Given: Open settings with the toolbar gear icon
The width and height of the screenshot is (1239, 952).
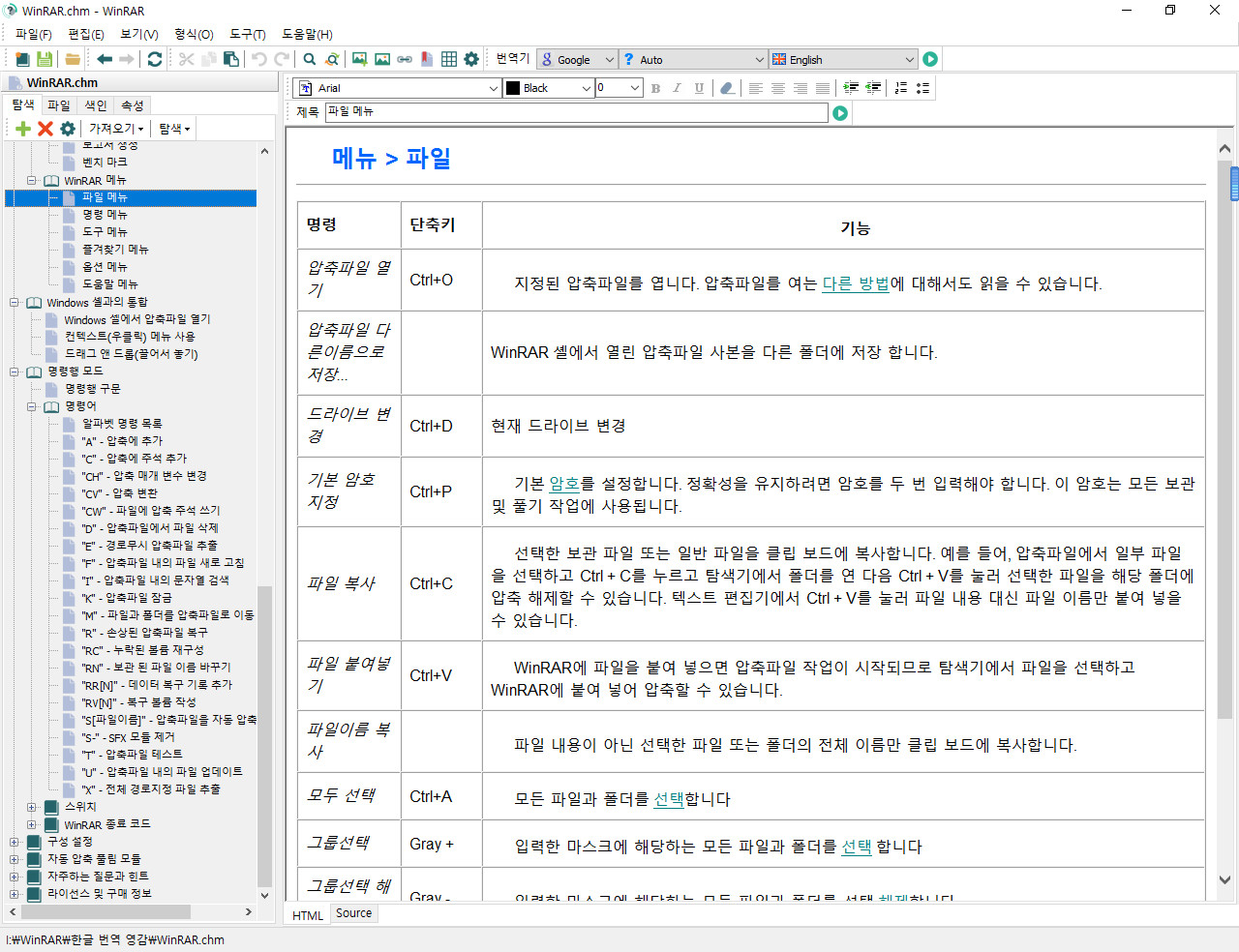Looking at the screenshot, I should pos(471,59).
